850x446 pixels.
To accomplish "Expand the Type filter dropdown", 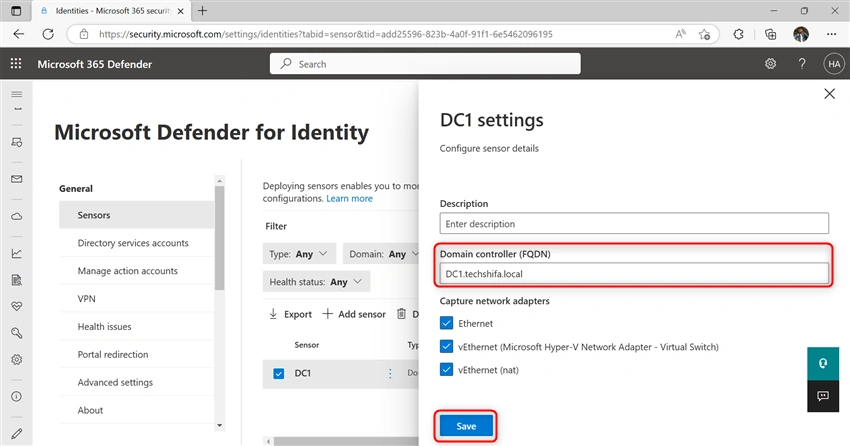I will point(299,254).
